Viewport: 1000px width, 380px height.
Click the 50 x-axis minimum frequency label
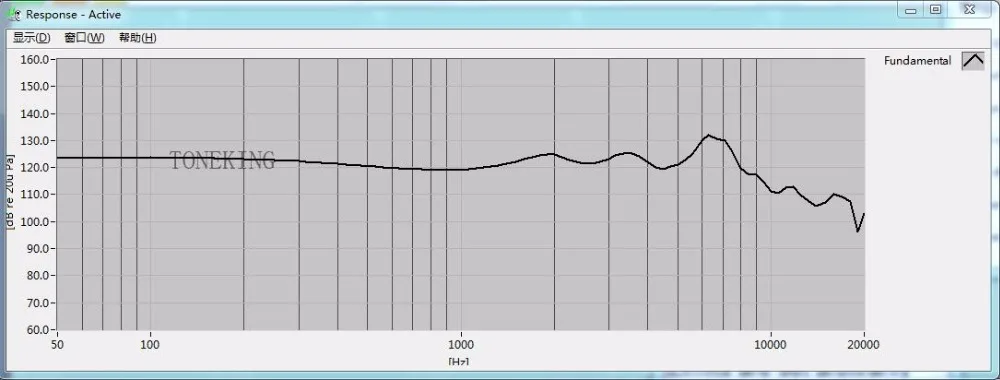click(x=57, y=344)
